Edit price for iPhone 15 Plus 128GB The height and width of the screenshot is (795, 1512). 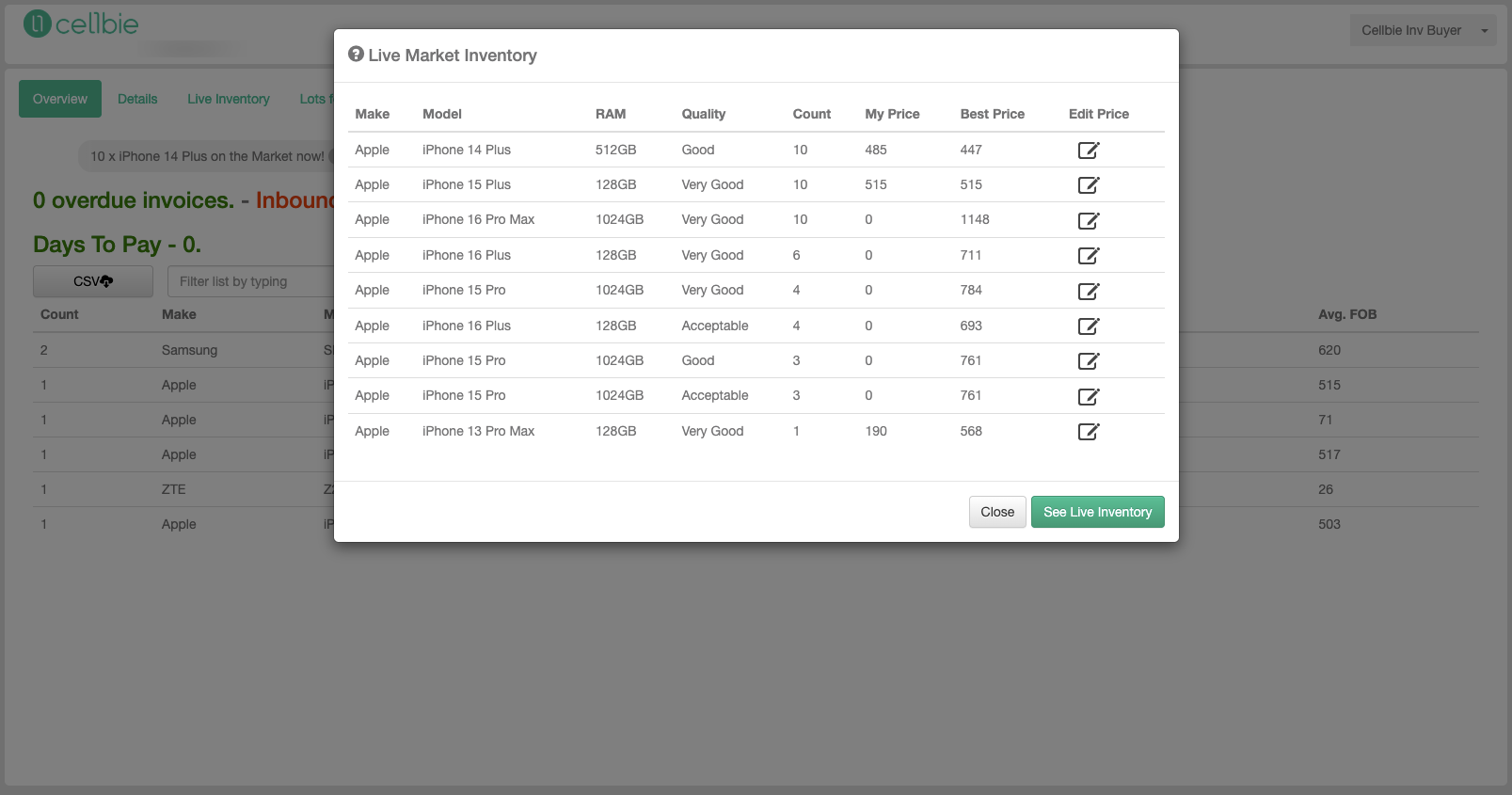click(x=1089, y=185)
